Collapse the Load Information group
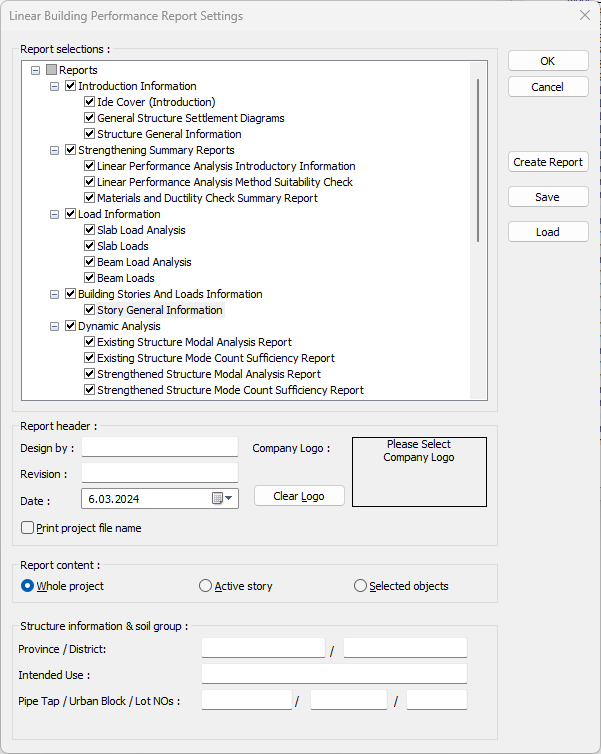 point(55,214)
